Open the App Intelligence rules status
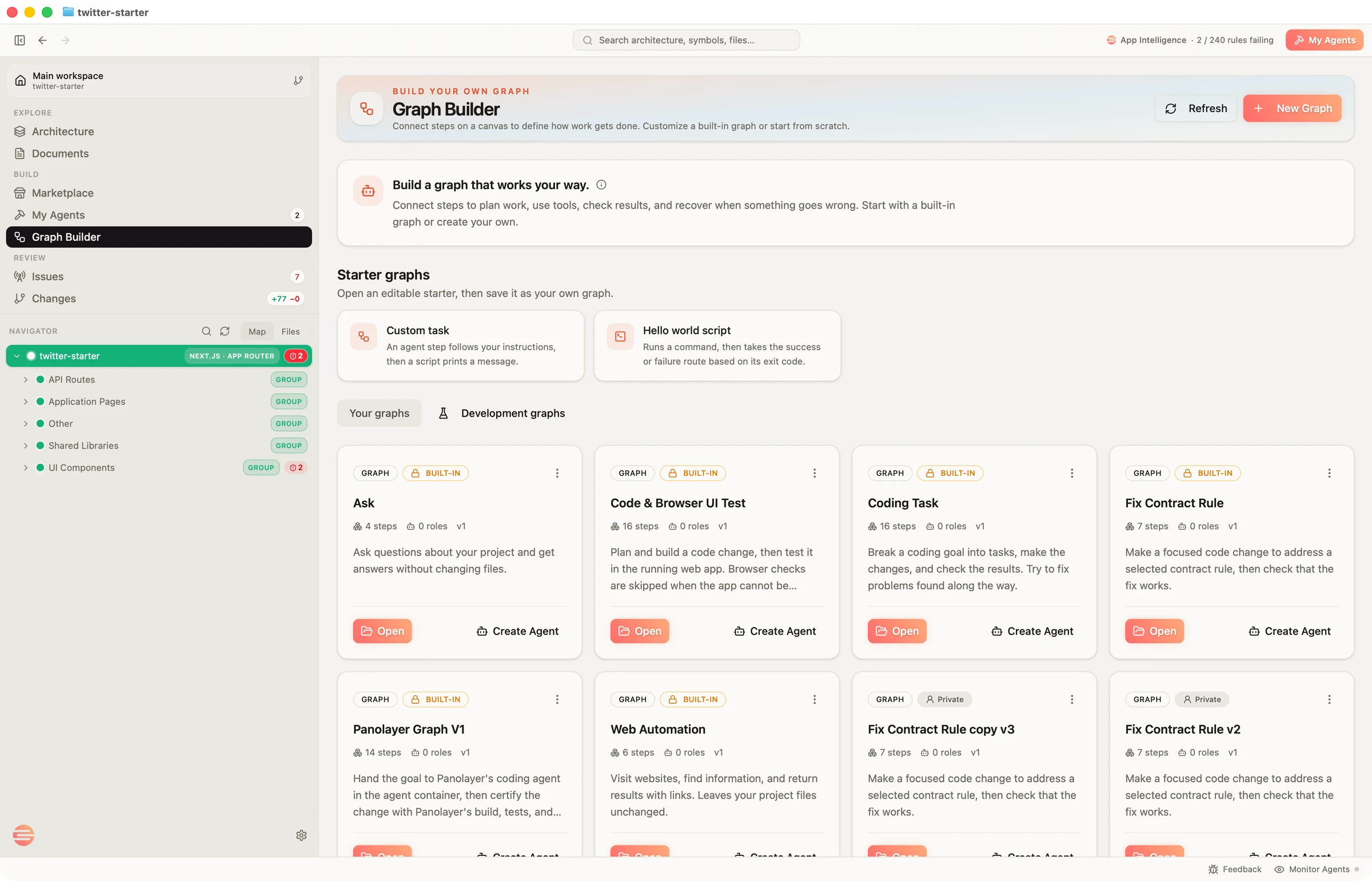Image resolution: width=1372 pixels, height=881 pixels. 1190,40
